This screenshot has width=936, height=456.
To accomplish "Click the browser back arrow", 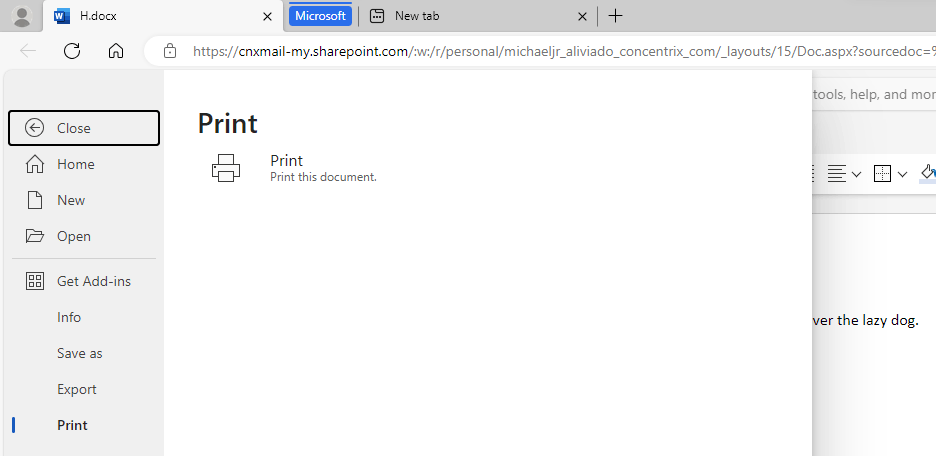I will coord(28,51).
